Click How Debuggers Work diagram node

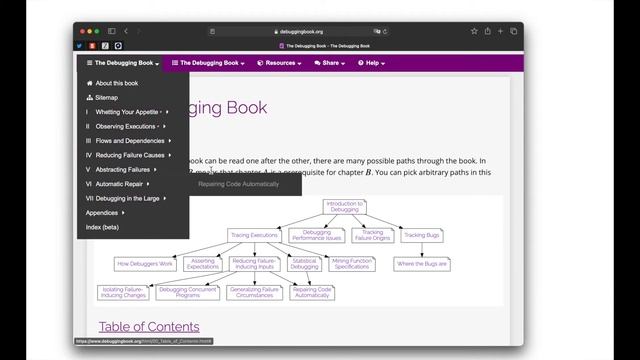[x=145, y=264]
